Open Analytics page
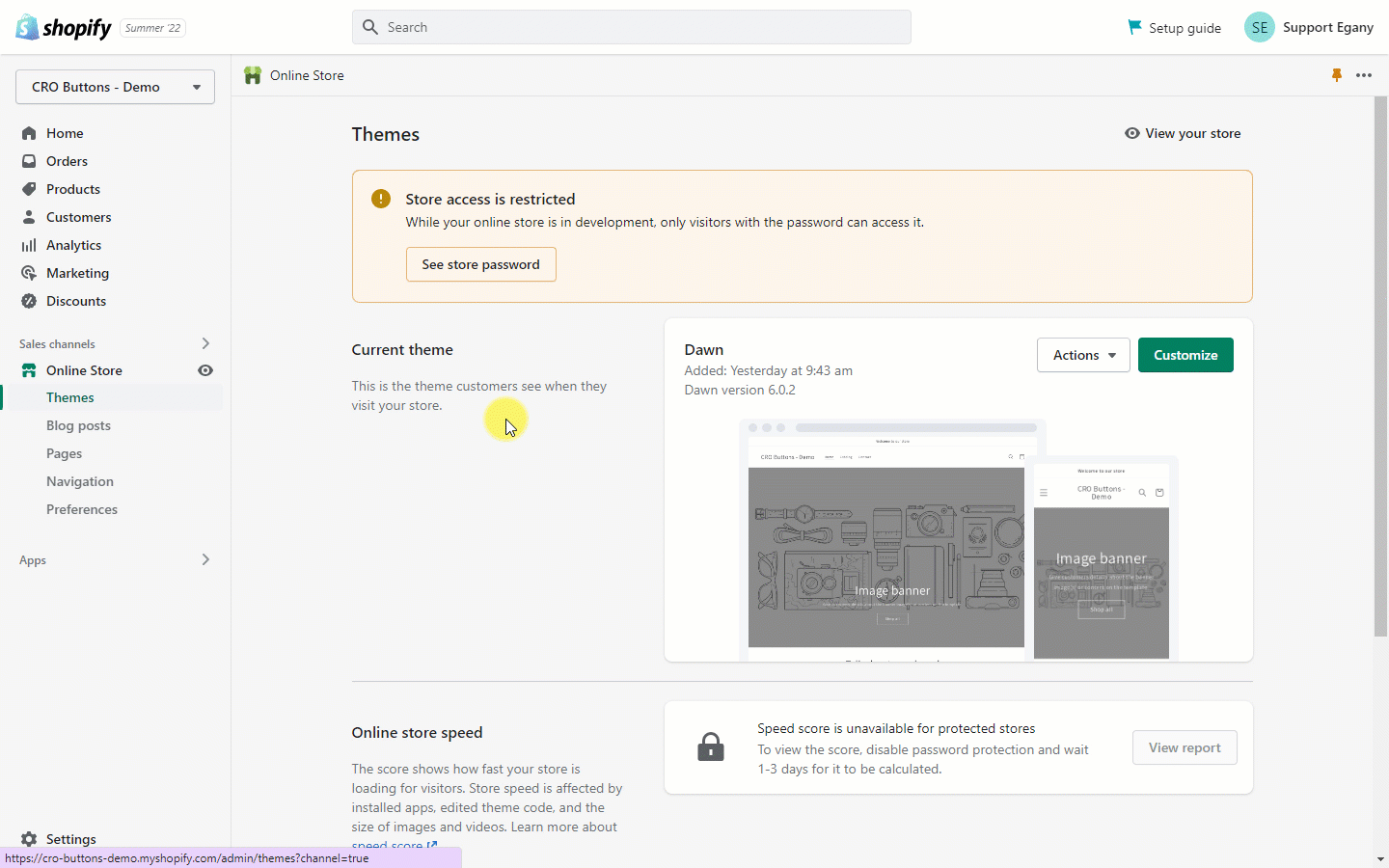Viewport: 1389px width, 868px height. 74,245
